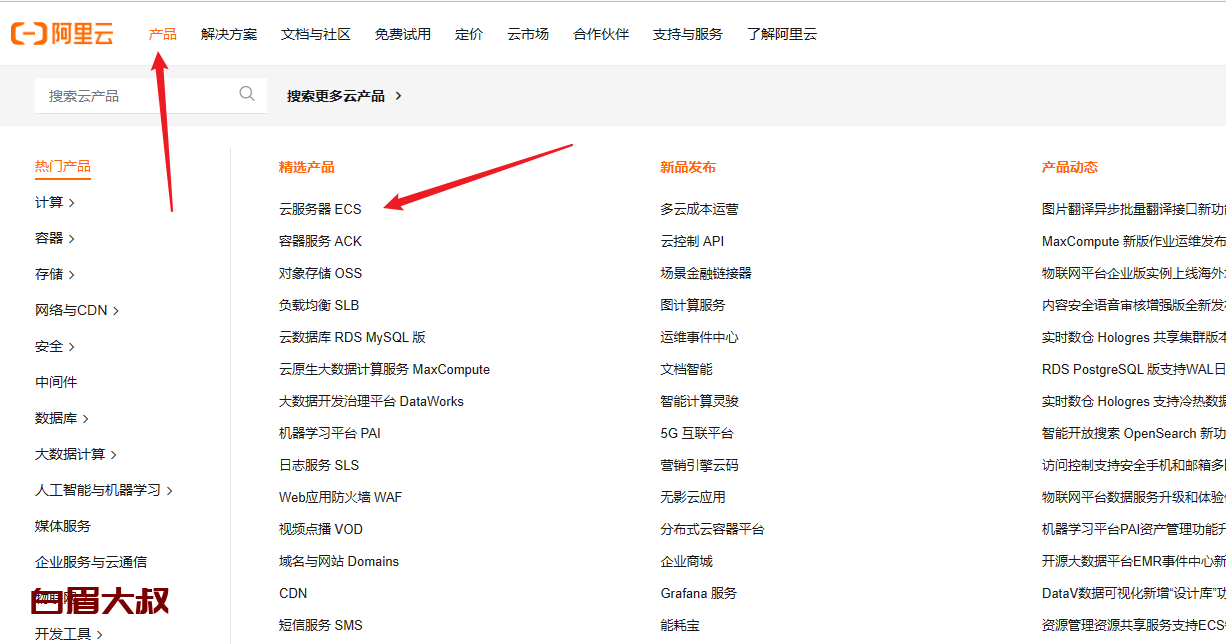Open 无影云应用 link
The height and width of the screenshot is (644, 1226).
[693, 497]
